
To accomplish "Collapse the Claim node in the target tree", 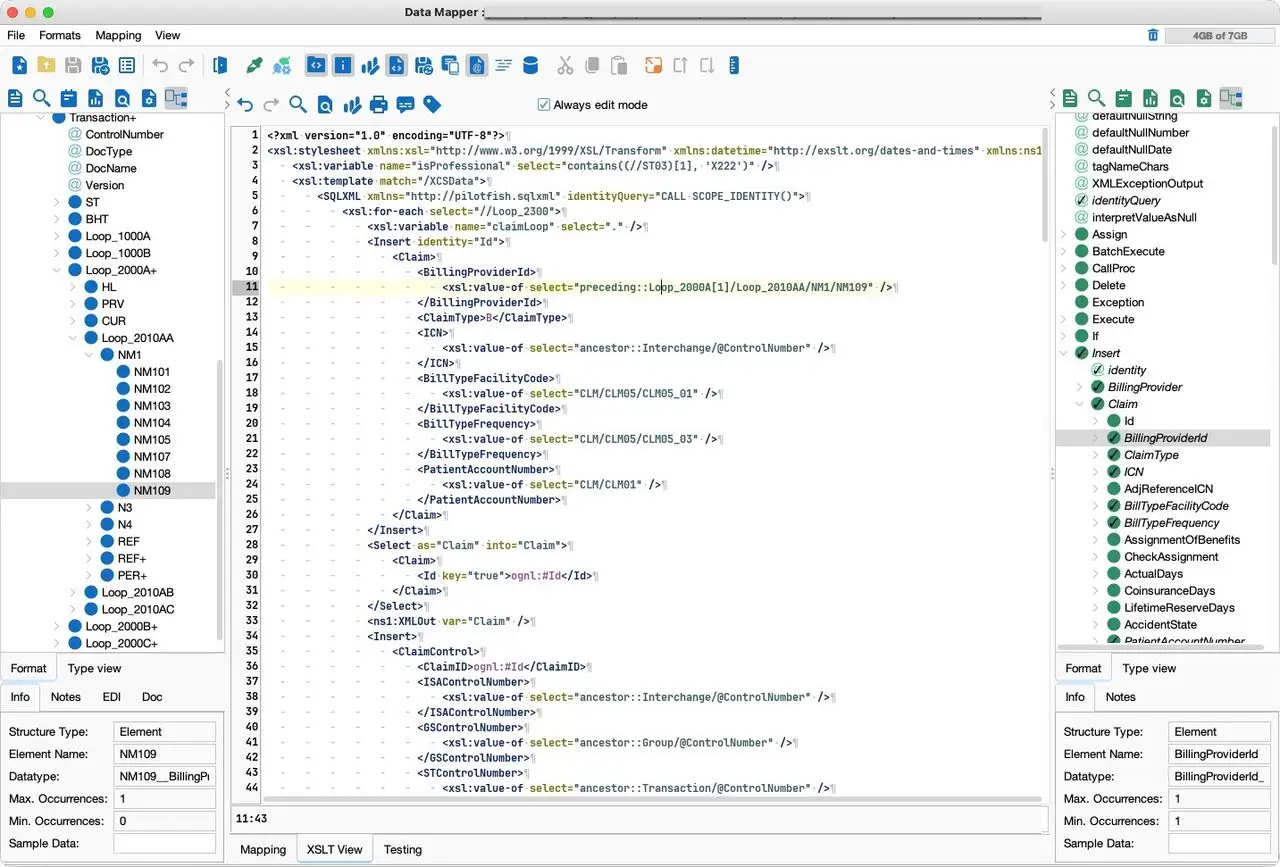I will (x=1080, y=404).
